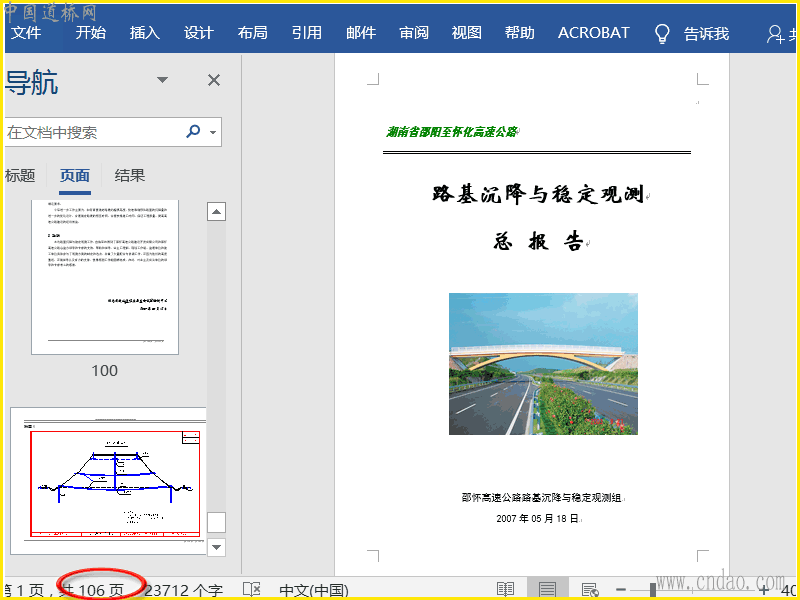Image resolution: width=800 pixels, height=600 pixels.
Task: Click the date 2007 年 05 月 18 日
Action: click(x=537, y=518)
